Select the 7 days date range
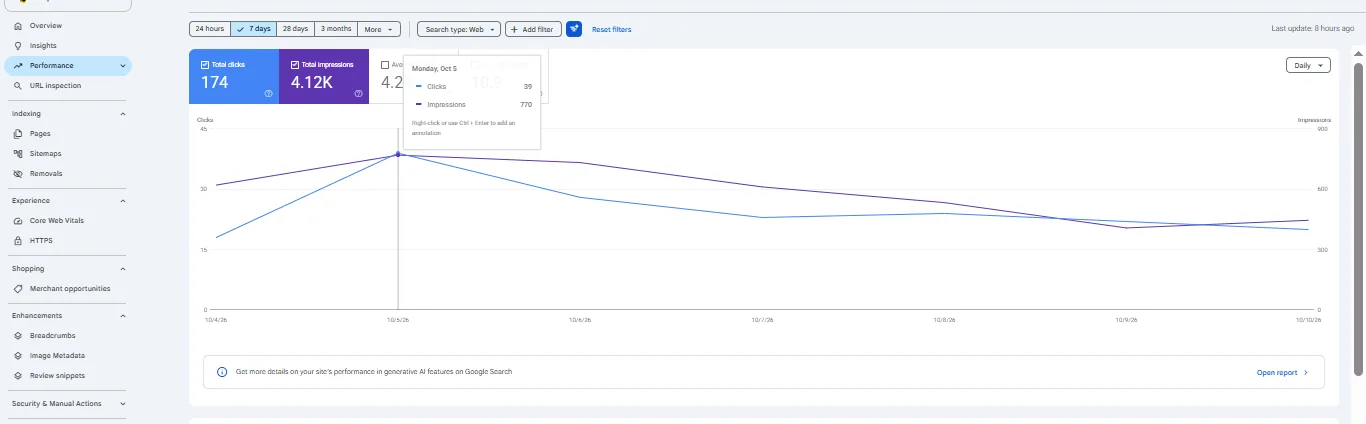The image size is (1366, 424). (x=254, y=29)
